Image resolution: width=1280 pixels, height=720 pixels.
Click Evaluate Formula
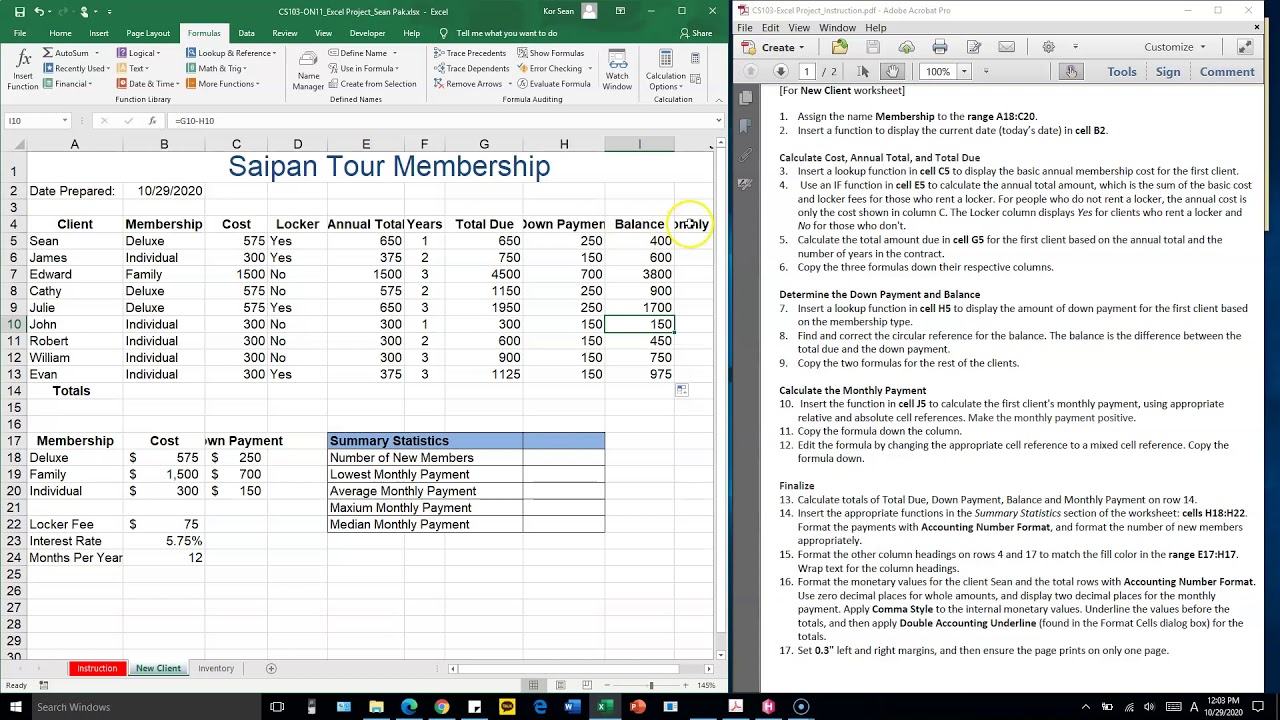click(553, 84)
